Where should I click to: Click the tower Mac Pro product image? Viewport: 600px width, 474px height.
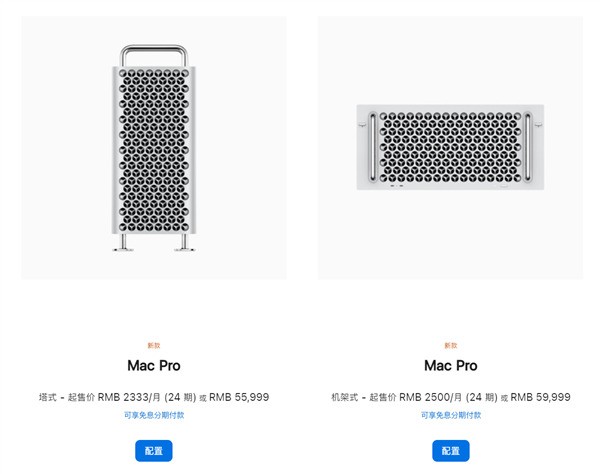153,147
